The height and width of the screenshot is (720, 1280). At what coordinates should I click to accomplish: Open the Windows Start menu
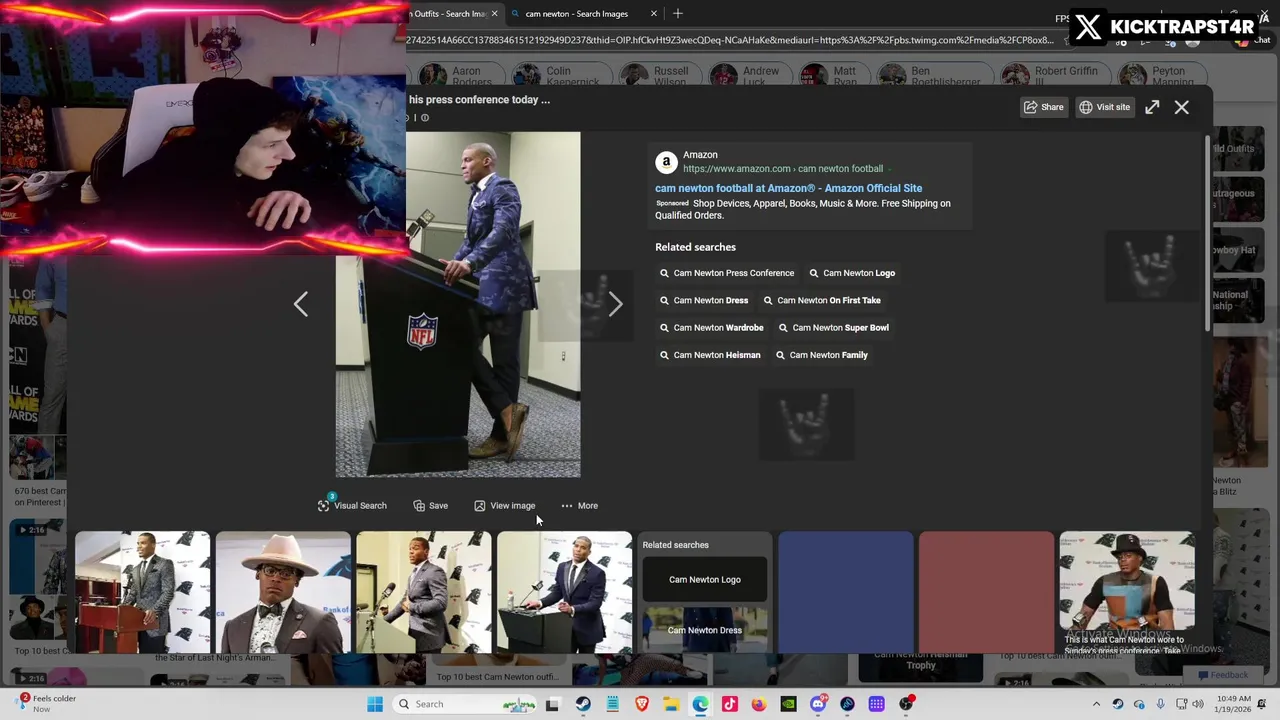pos(375,704)
